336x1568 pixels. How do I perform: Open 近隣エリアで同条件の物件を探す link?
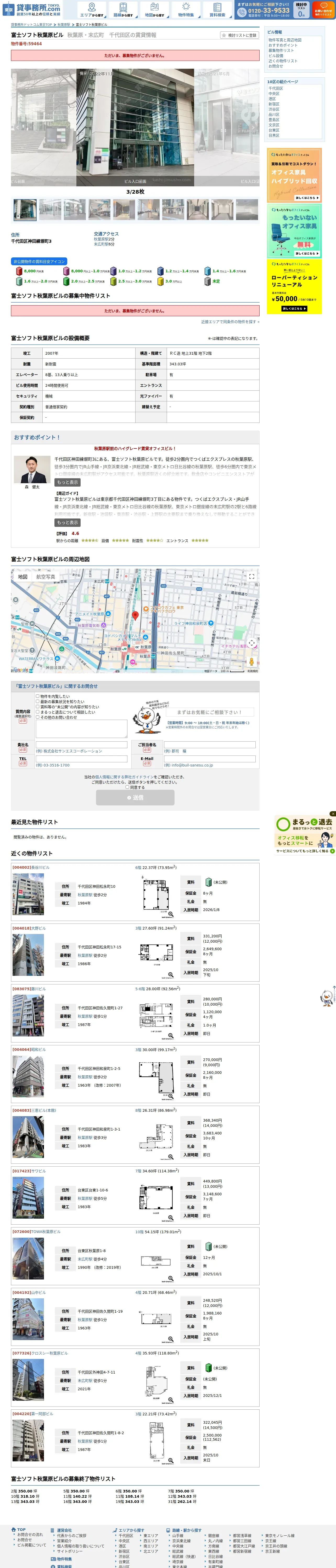coord(230,322)
